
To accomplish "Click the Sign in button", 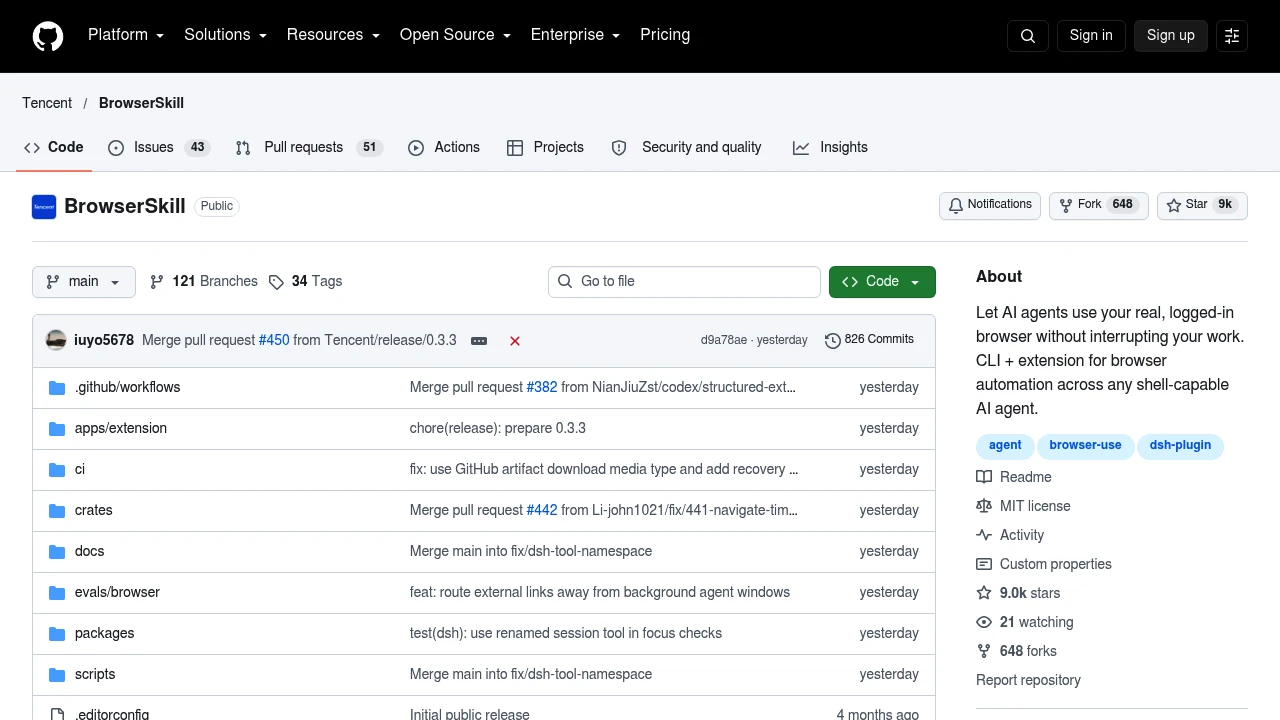I will pyautogui.click(x=1091, y=35).
